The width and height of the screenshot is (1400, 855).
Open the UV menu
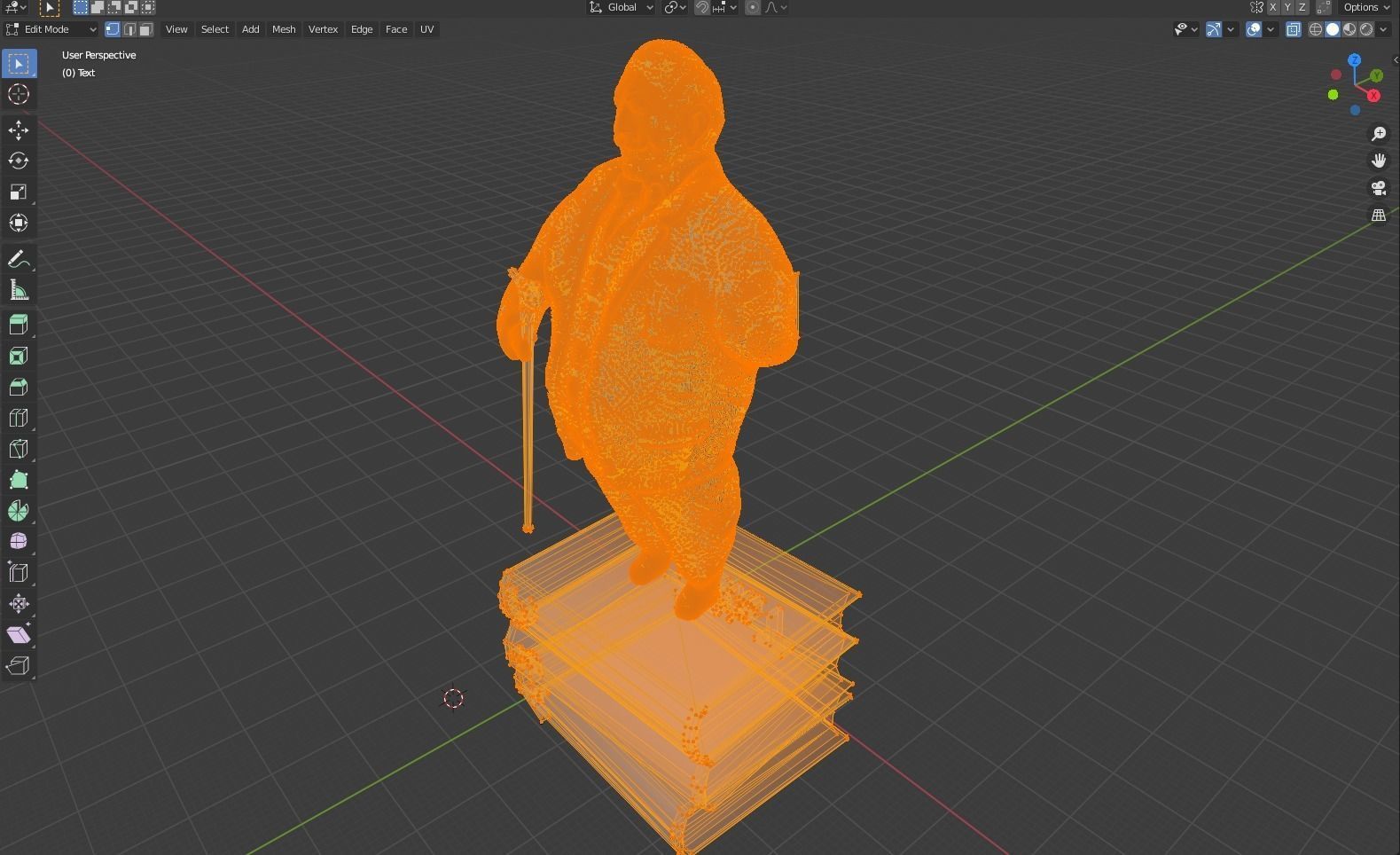(x=426, y=29)
